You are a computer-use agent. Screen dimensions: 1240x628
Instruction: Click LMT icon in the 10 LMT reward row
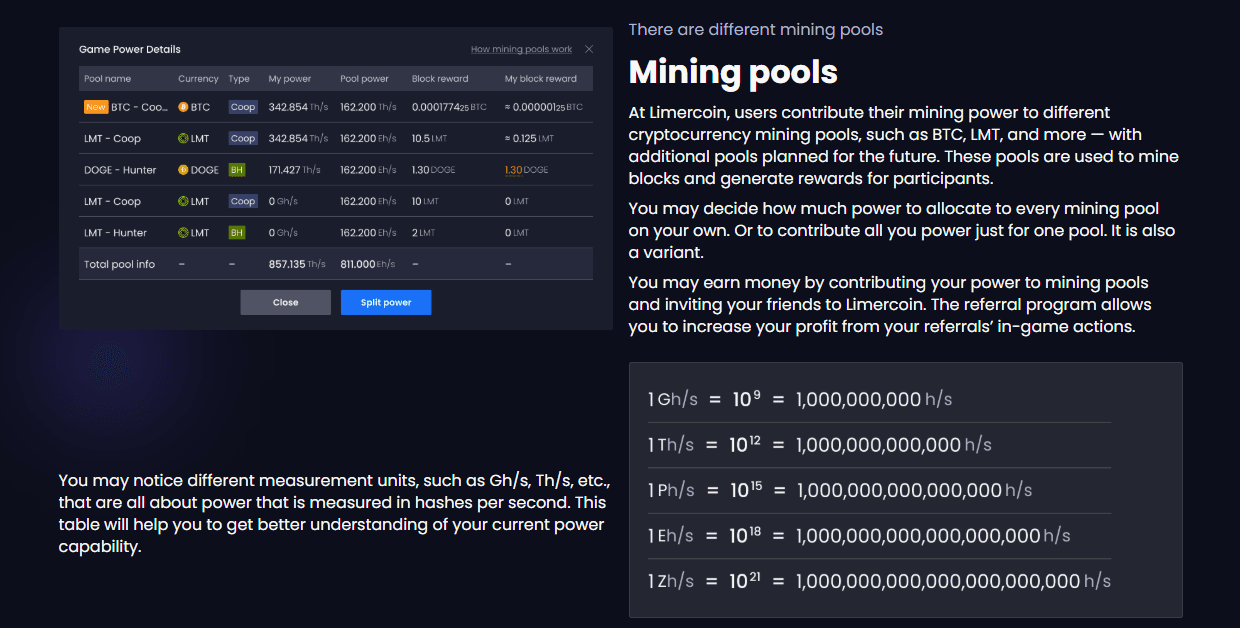pos(183,201)
